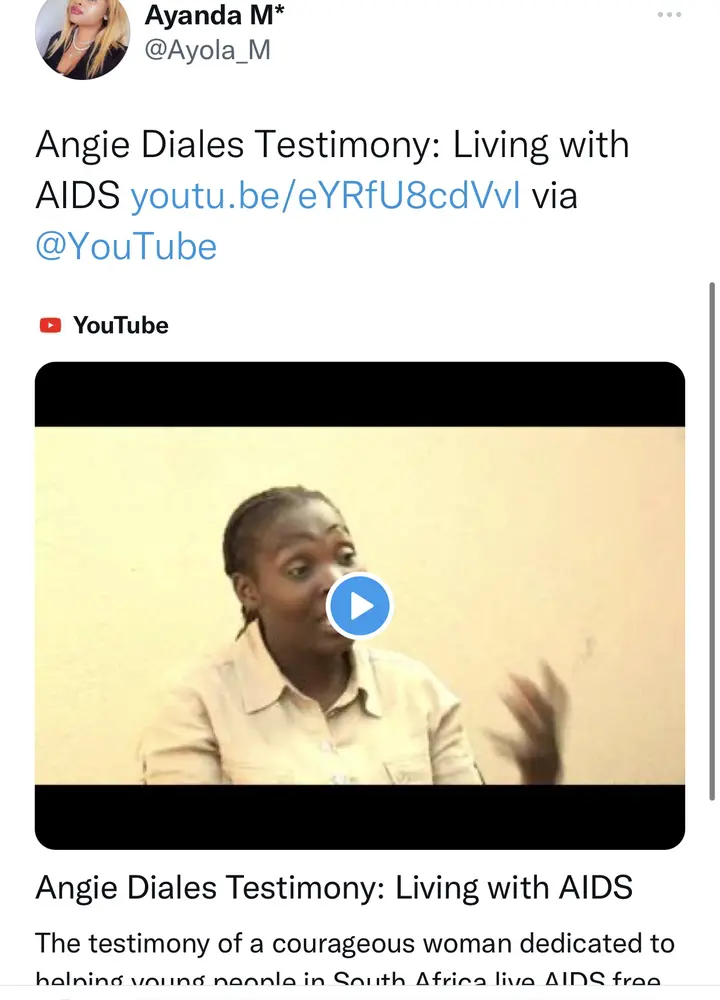720x1000 pixels.
Task: Open the @YouTube mention link
Action: point(126,246)
